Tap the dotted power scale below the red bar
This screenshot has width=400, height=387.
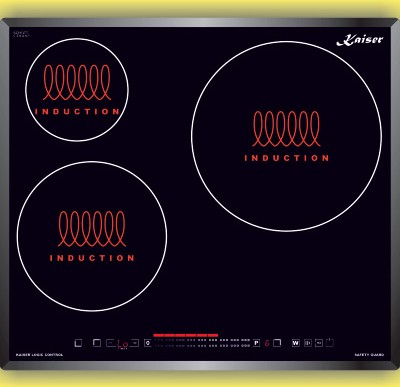(x=202, y=343)
